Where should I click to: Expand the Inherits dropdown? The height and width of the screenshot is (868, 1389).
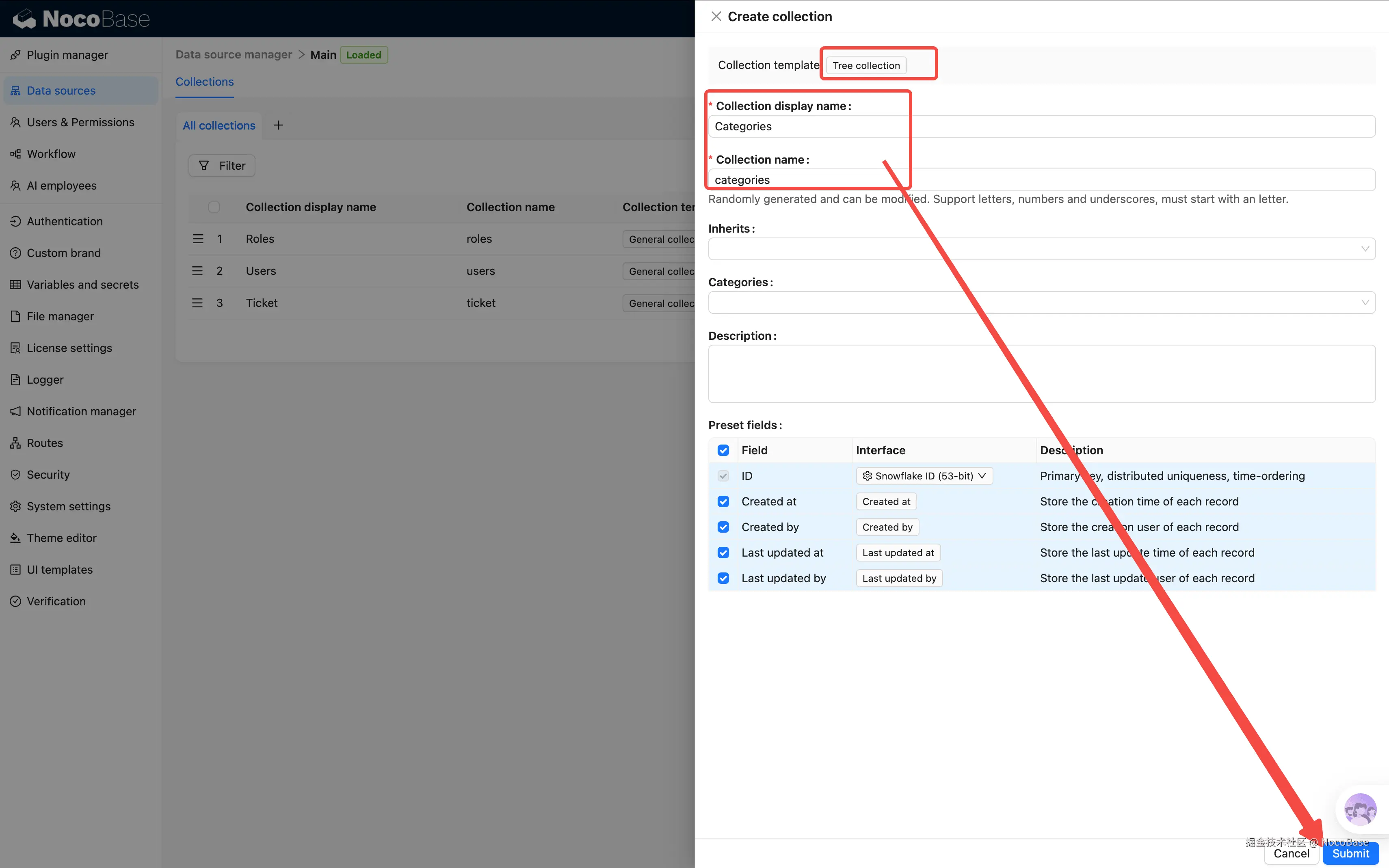(x=1041, y=249)
